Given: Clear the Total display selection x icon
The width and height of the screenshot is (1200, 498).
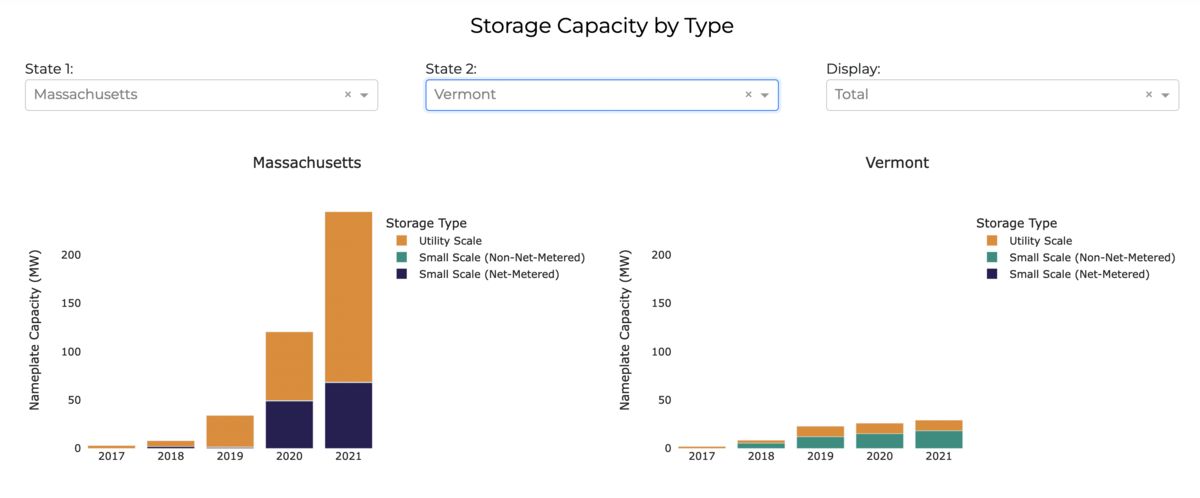Looking at the screenshot, I should 1149,95.
